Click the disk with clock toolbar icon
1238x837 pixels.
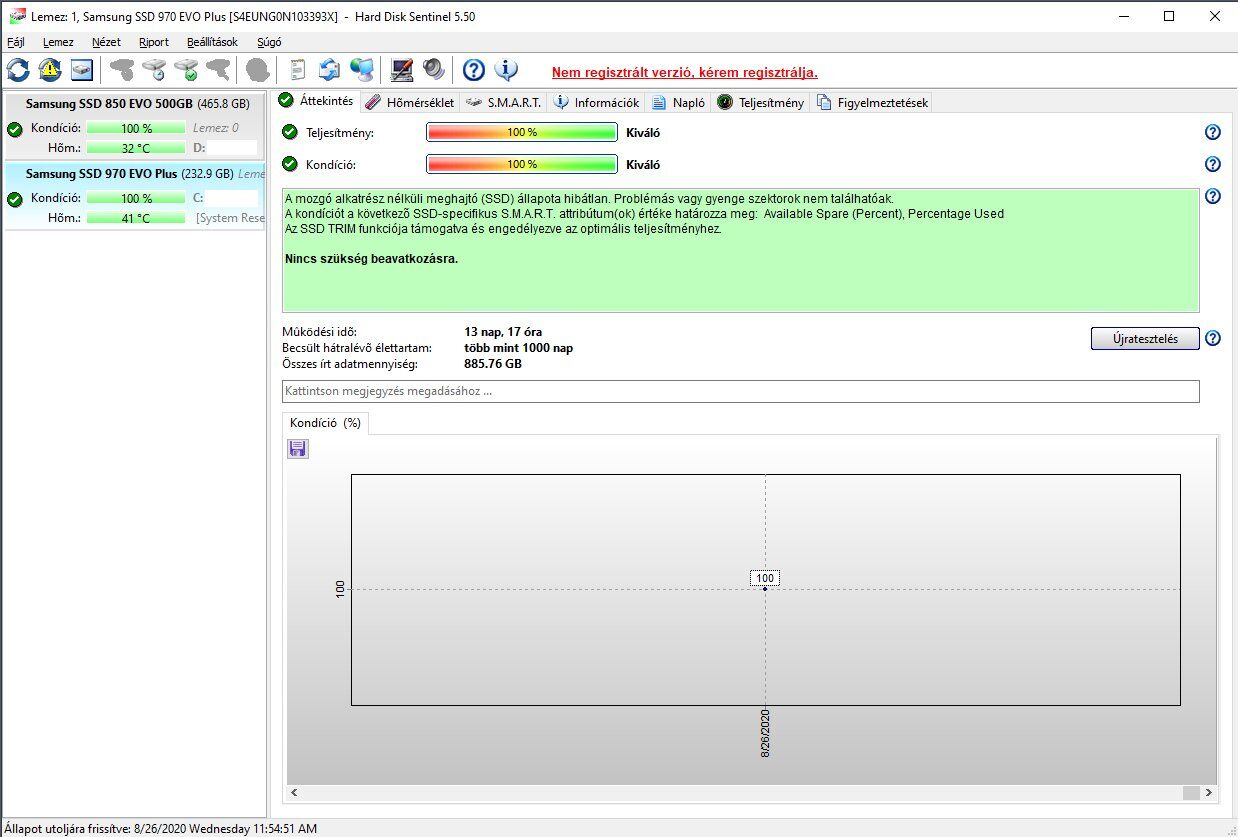(154, 70)
